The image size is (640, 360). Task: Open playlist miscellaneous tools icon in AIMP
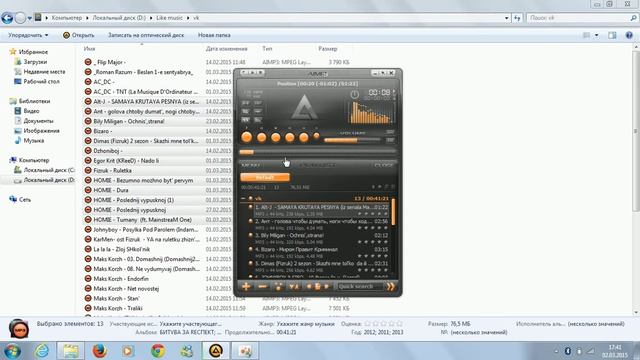point(278,287)
